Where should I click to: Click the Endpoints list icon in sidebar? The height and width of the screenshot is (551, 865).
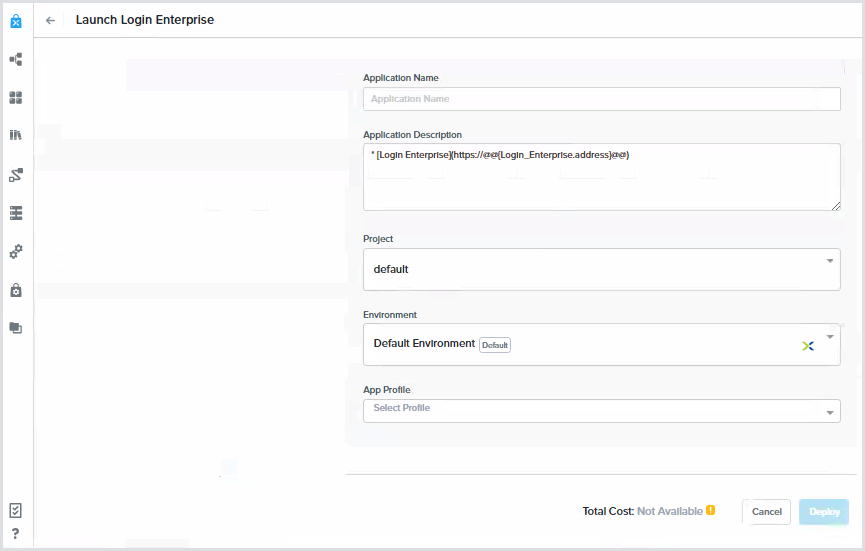pyautogui.click(x=16, y=213)
